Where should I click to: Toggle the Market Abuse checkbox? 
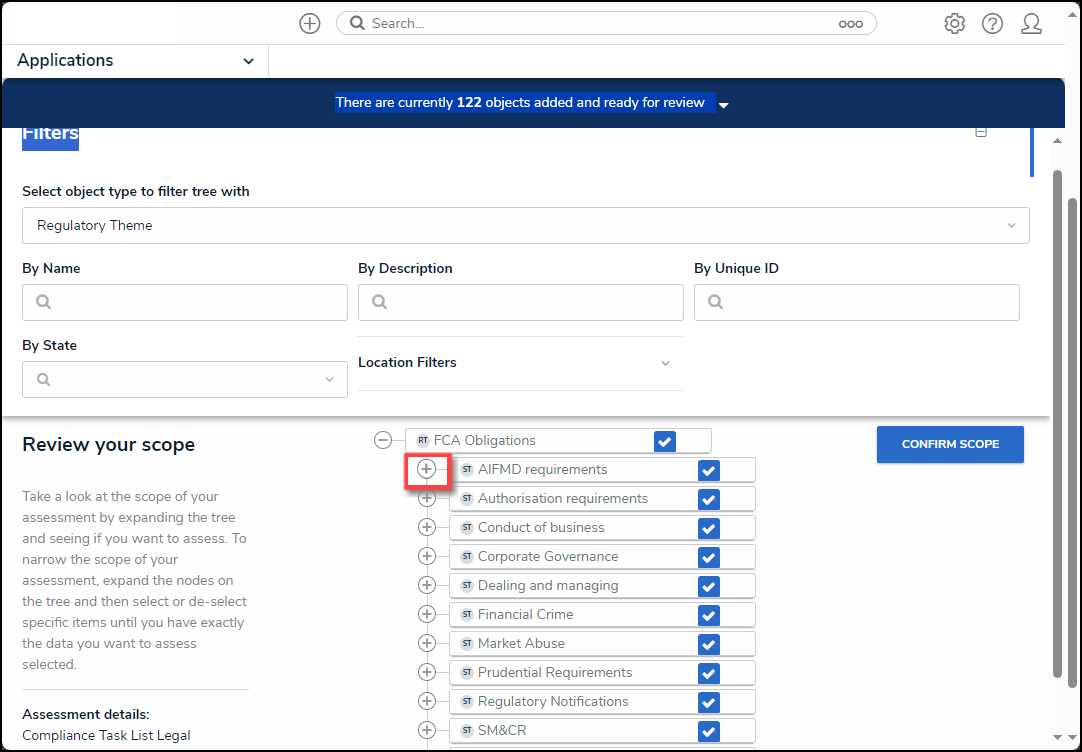[x=709, y=644]
